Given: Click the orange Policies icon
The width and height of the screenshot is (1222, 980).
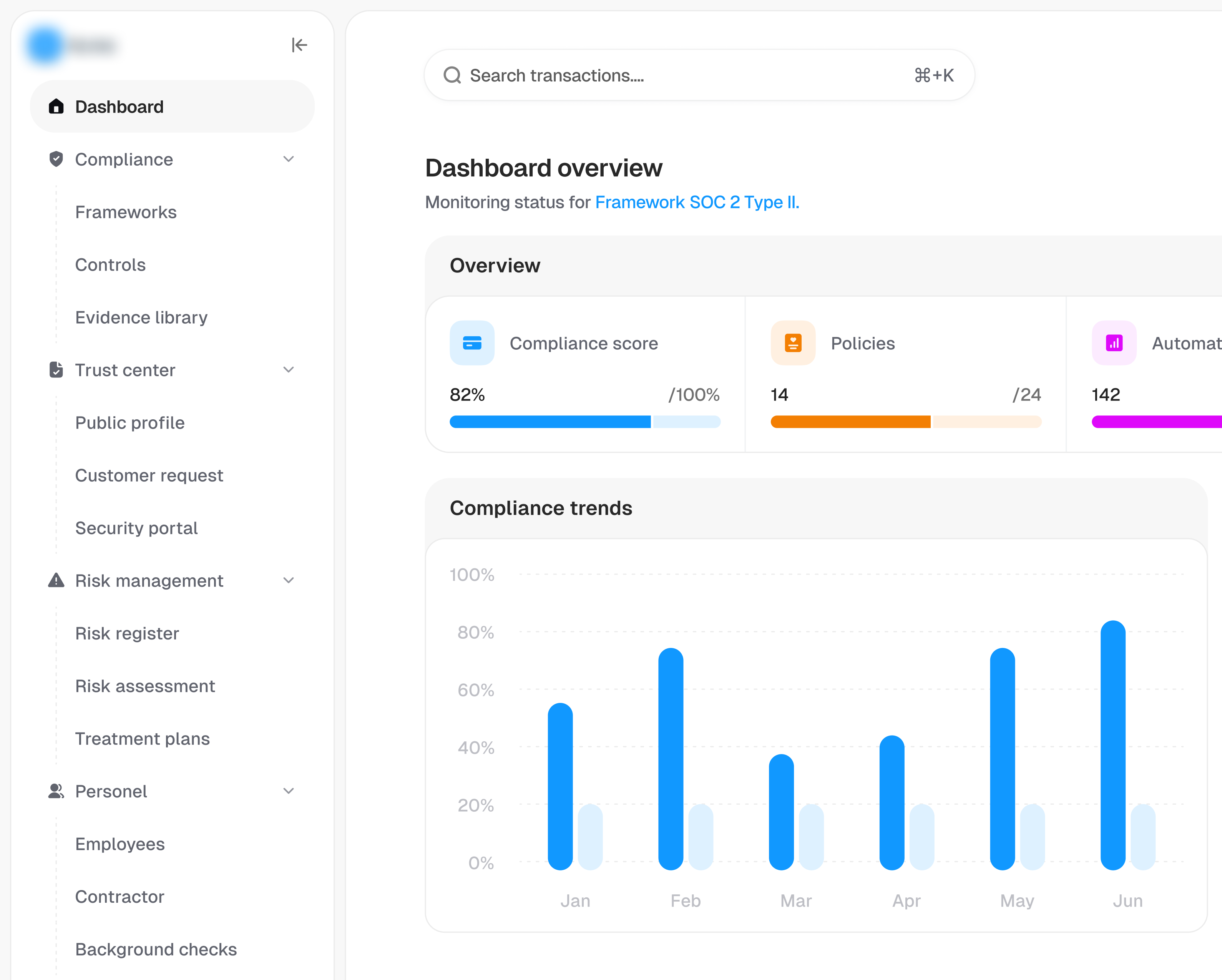Looking at the screenshot, I should click(x=793, y=343).
